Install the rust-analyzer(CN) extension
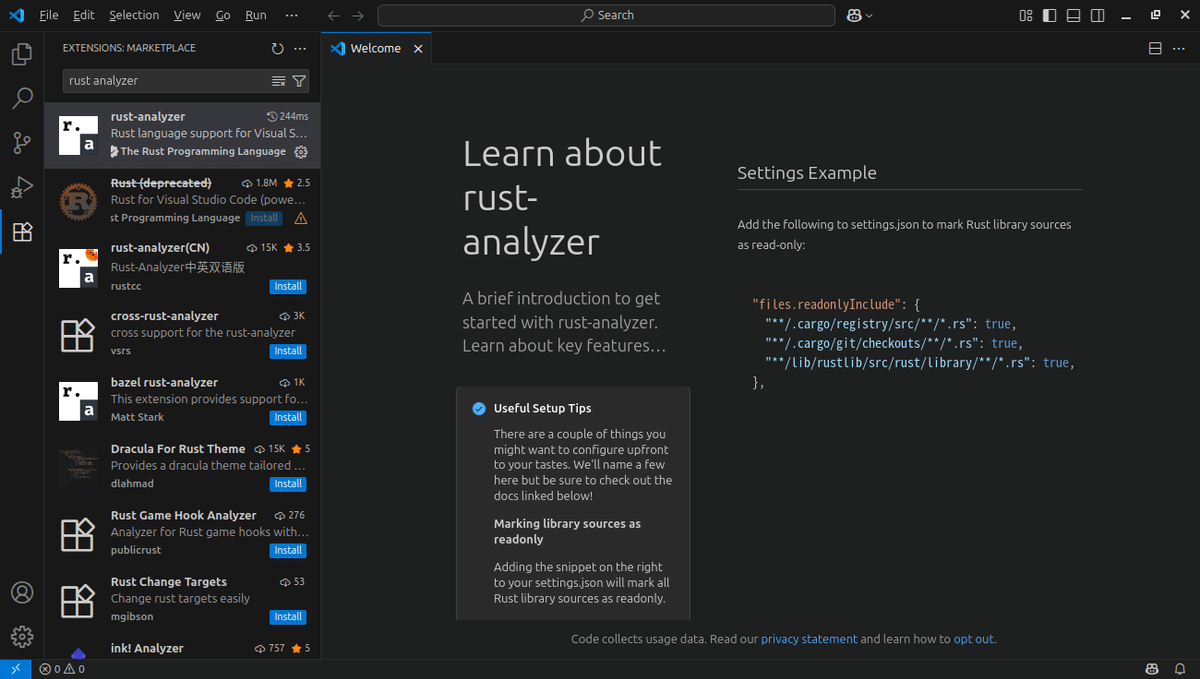 (288, 286)
